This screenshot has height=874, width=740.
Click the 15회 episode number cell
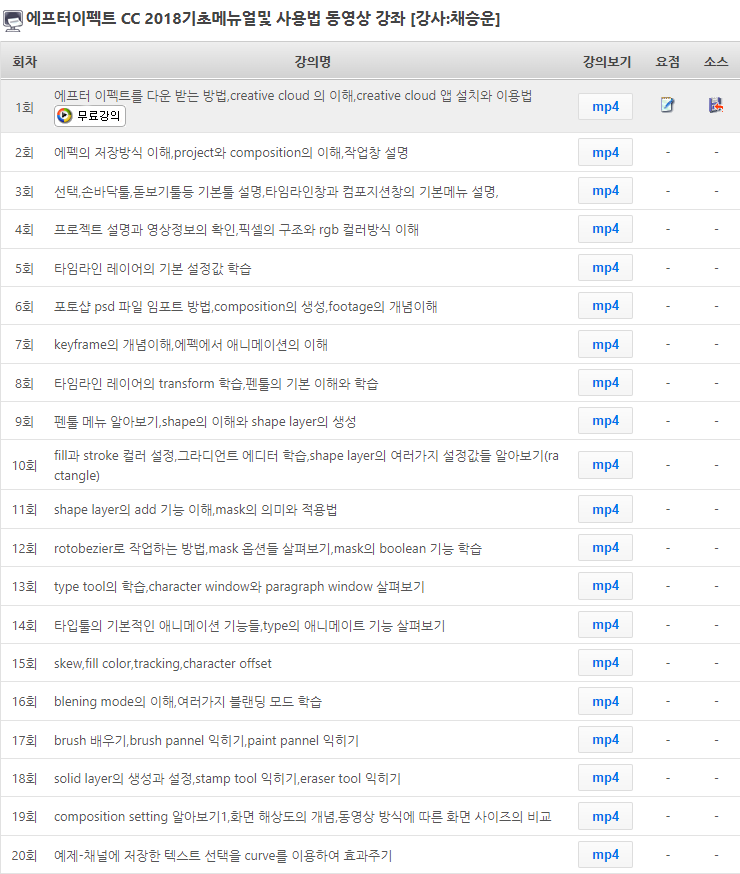(x=25, y=664)
